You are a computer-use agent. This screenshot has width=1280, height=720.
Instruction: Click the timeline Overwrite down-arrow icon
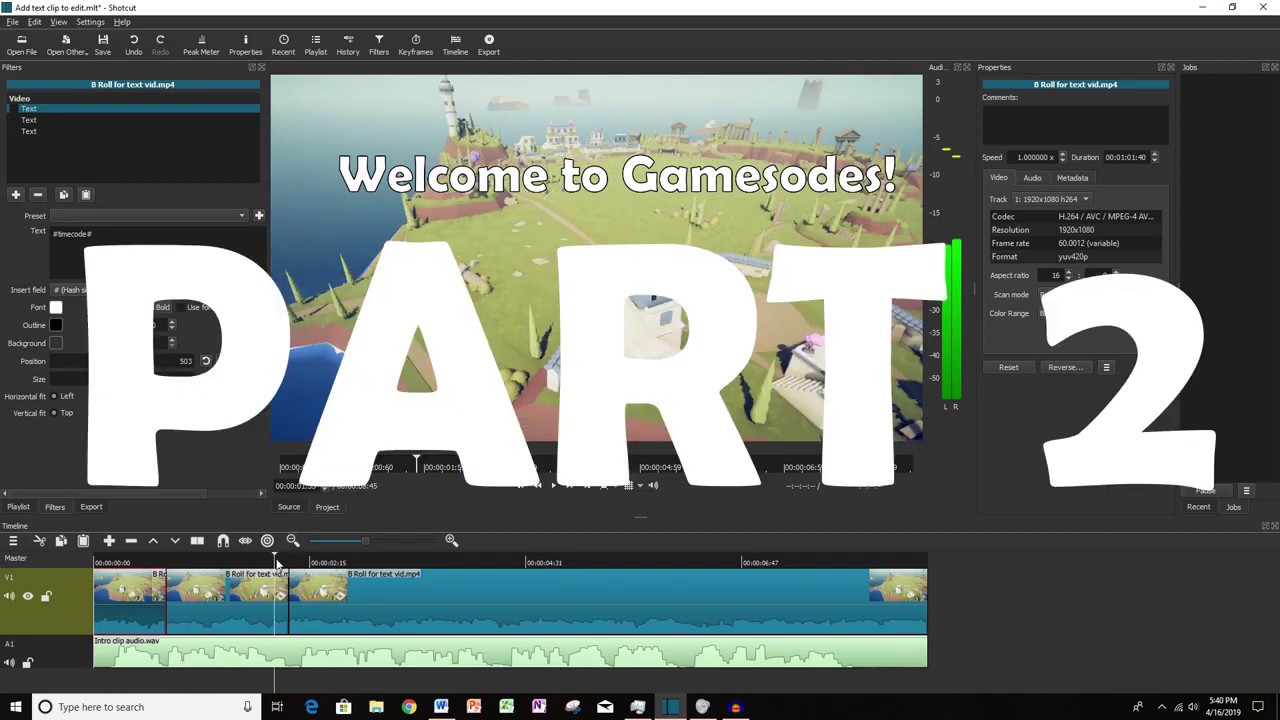(x=175, y=541)
